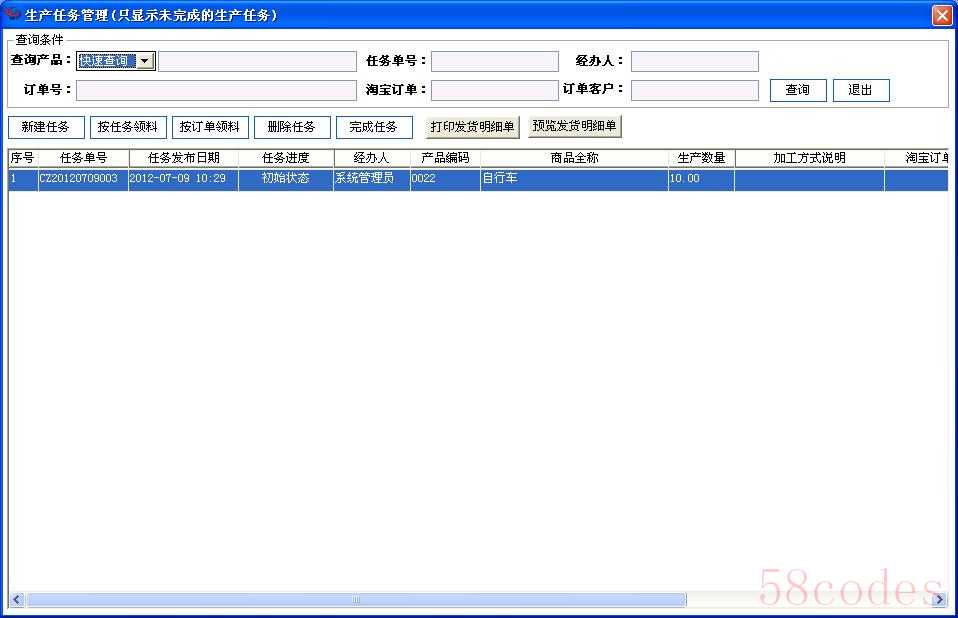
Task: Select task row CZ20120709003
Action: tap(83, 179)
